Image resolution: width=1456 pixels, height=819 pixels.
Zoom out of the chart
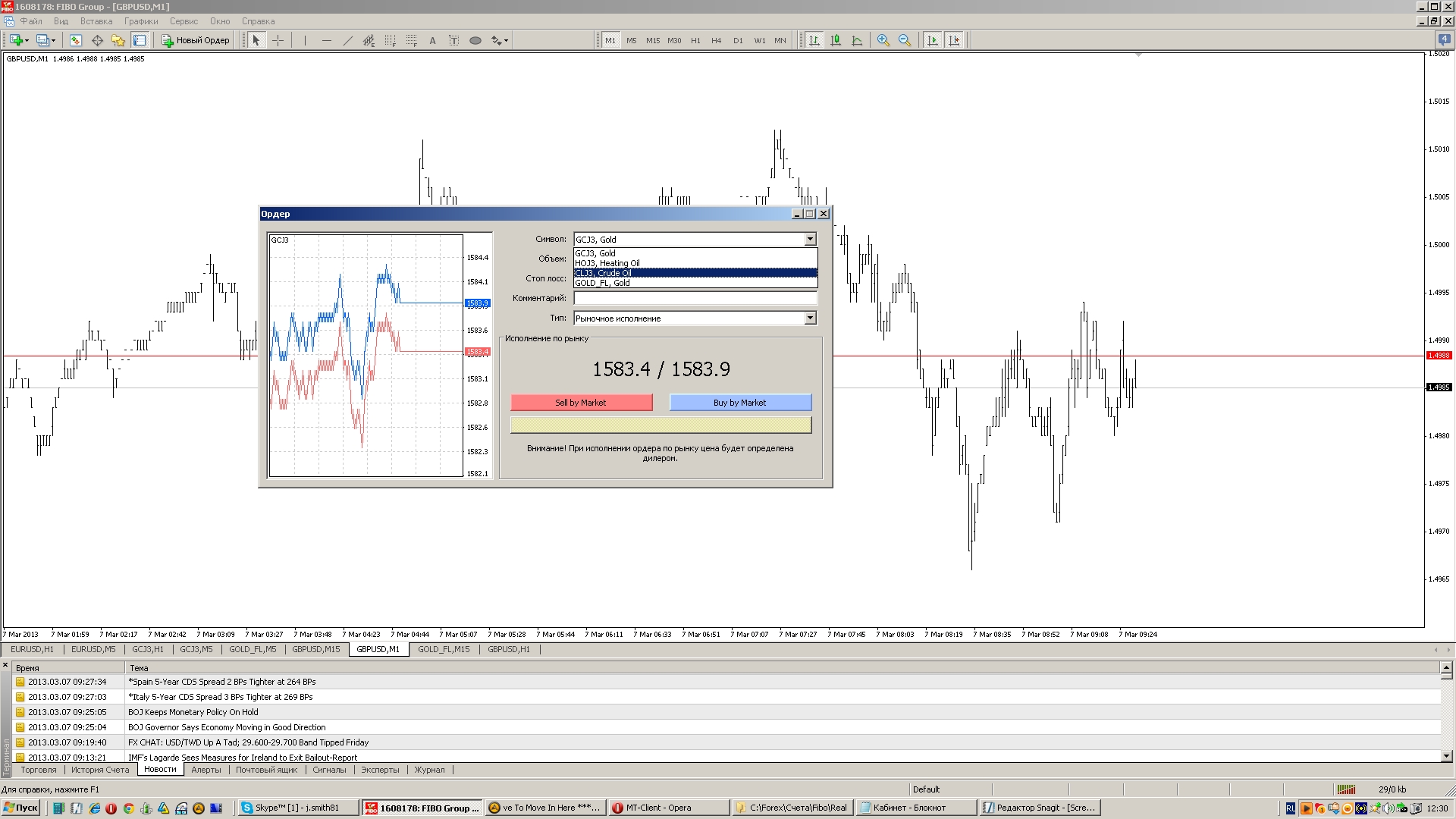coord(904,40)
